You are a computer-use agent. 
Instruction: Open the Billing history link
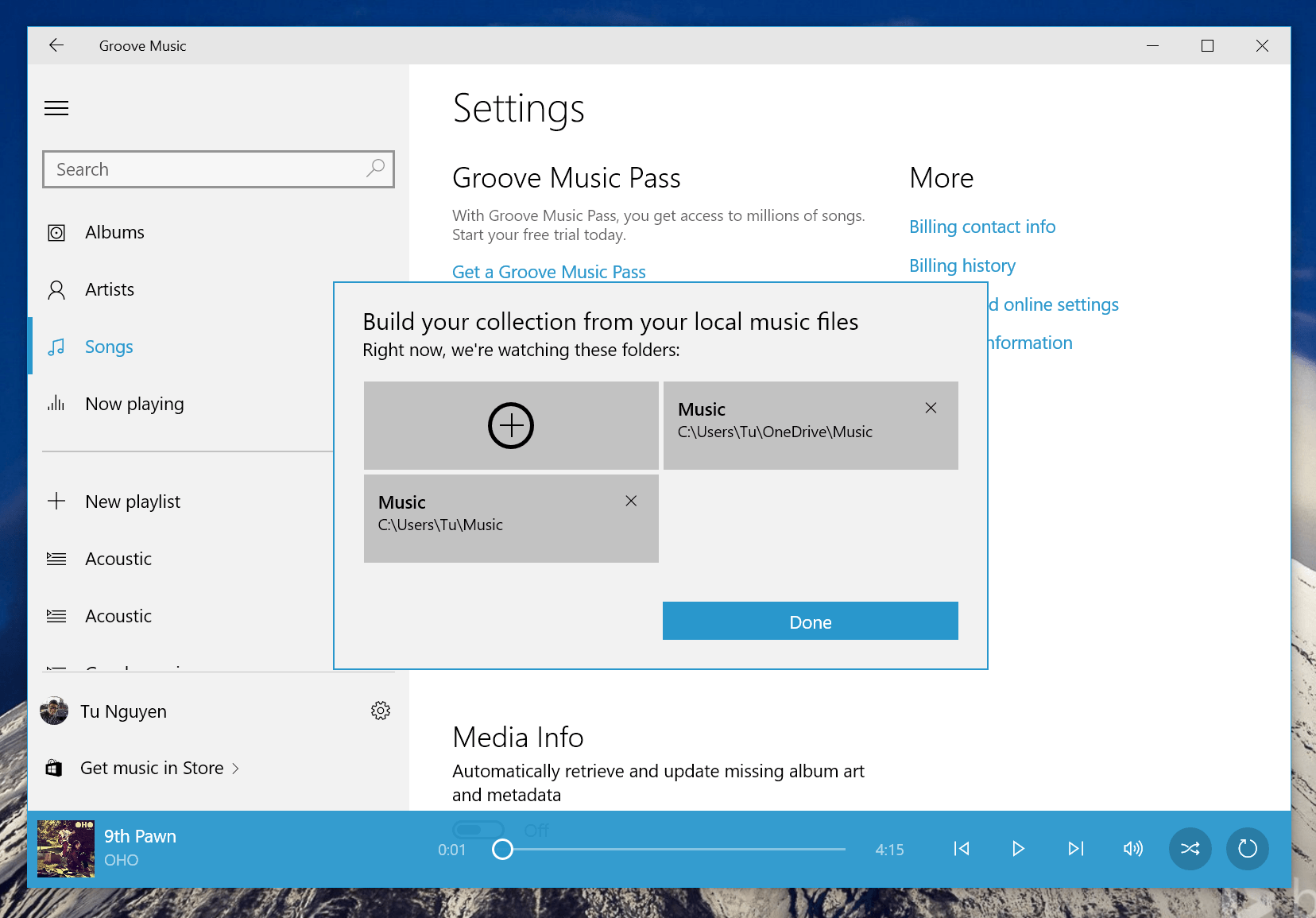[962, 265]
